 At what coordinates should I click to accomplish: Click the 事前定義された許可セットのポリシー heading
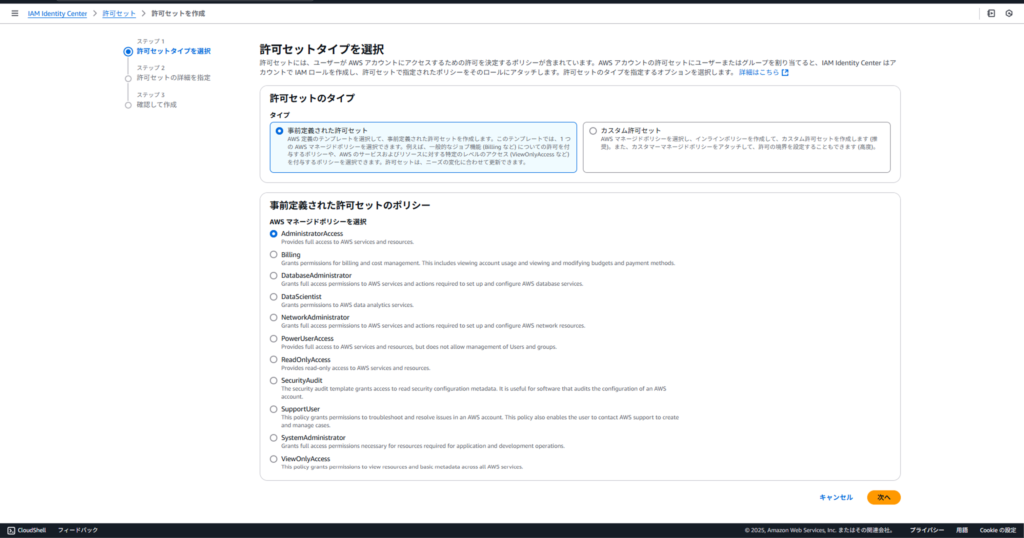point(350,205)
